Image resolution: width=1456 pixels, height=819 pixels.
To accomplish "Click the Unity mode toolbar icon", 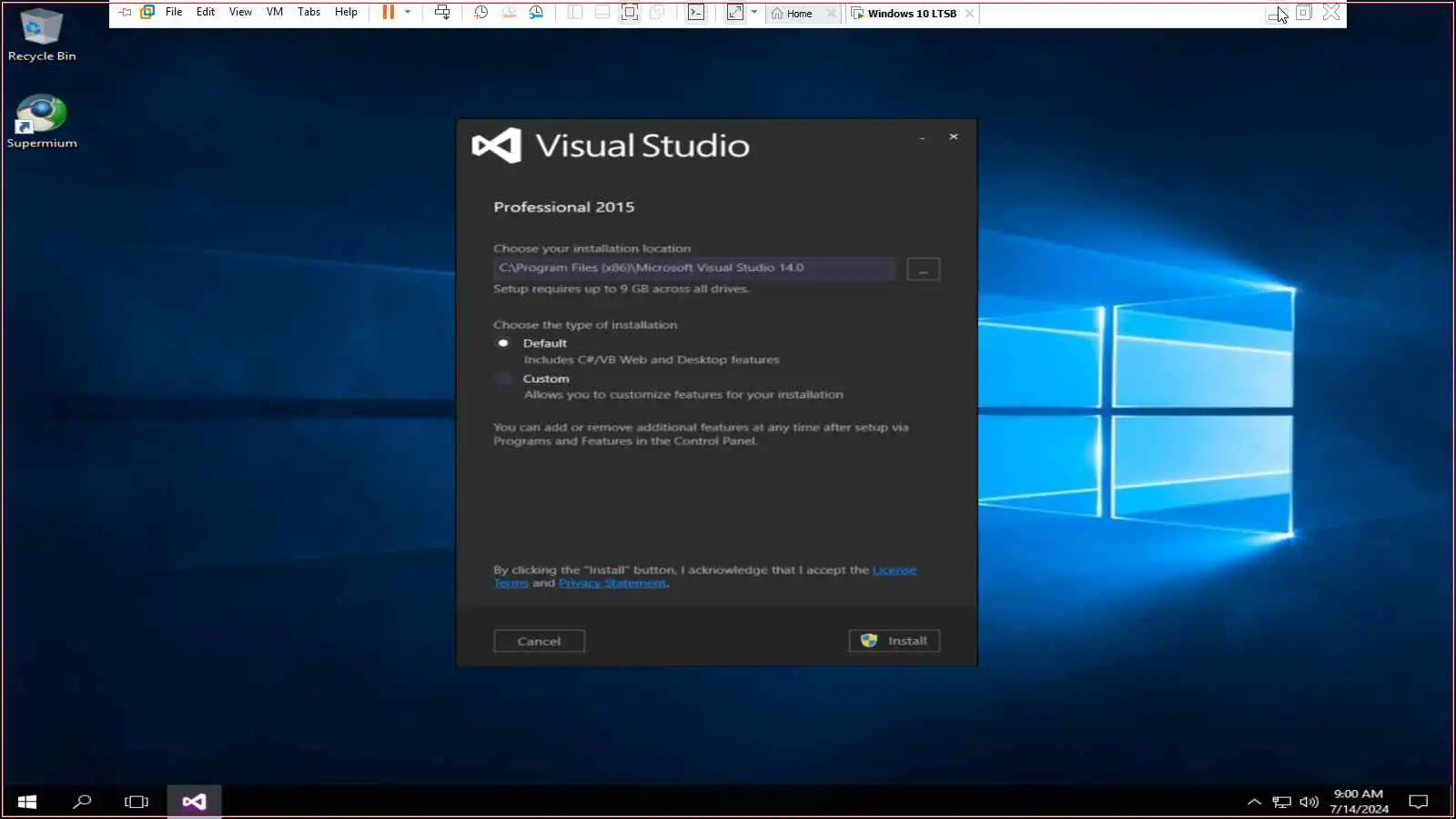I will pos(657,13).
